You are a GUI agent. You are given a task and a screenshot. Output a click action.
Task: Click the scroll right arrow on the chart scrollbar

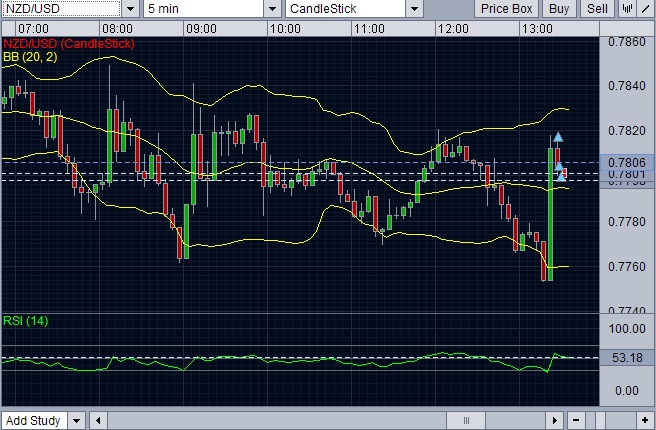[555, 420]
